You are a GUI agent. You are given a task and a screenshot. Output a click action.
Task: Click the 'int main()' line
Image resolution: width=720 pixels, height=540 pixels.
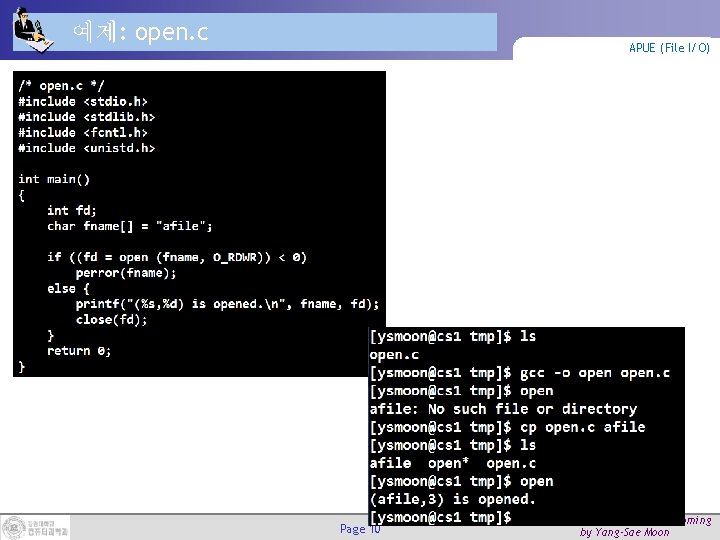tap(54, 179)
